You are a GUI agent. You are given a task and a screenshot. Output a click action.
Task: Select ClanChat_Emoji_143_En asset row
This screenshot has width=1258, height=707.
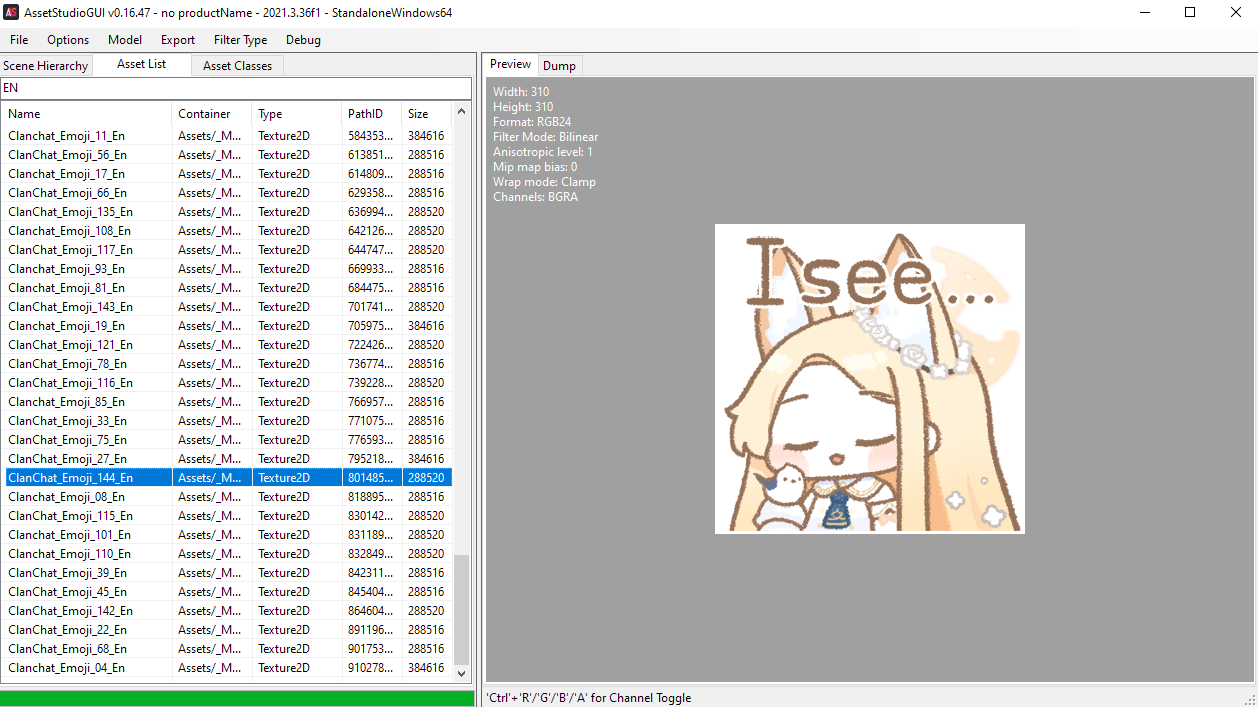point(229,307)
